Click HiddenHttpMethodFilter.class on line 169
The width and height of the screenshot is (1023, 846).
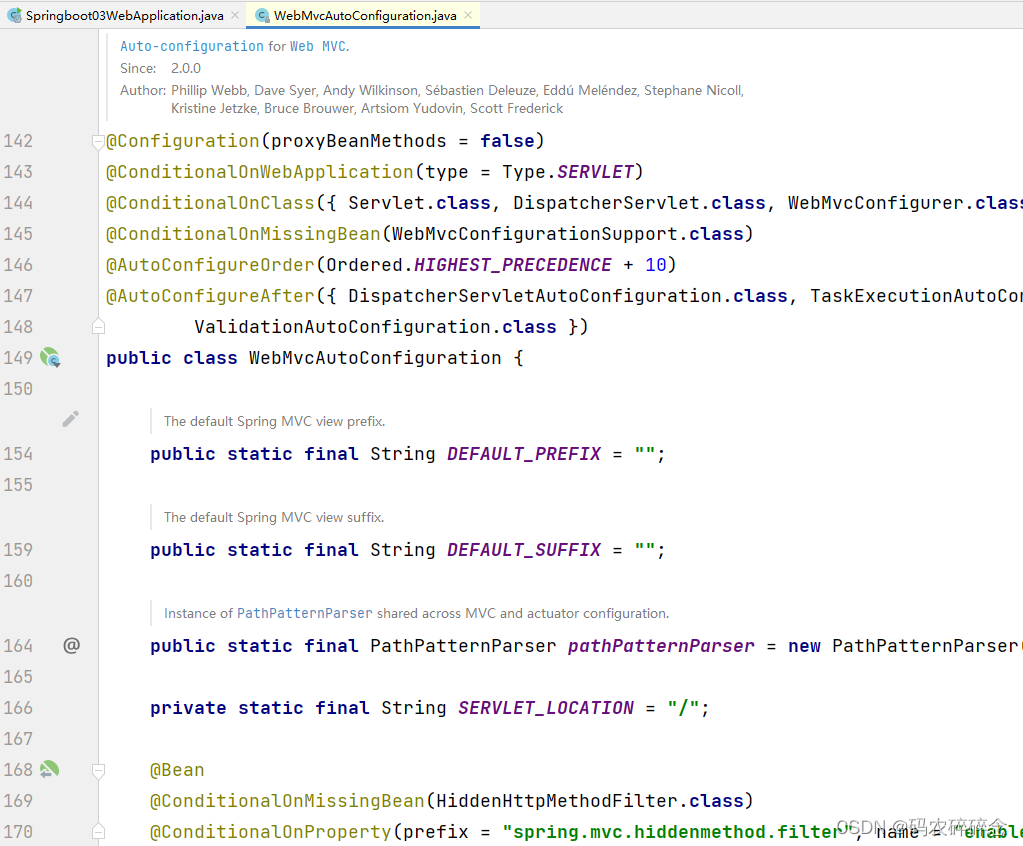[589, 801]
